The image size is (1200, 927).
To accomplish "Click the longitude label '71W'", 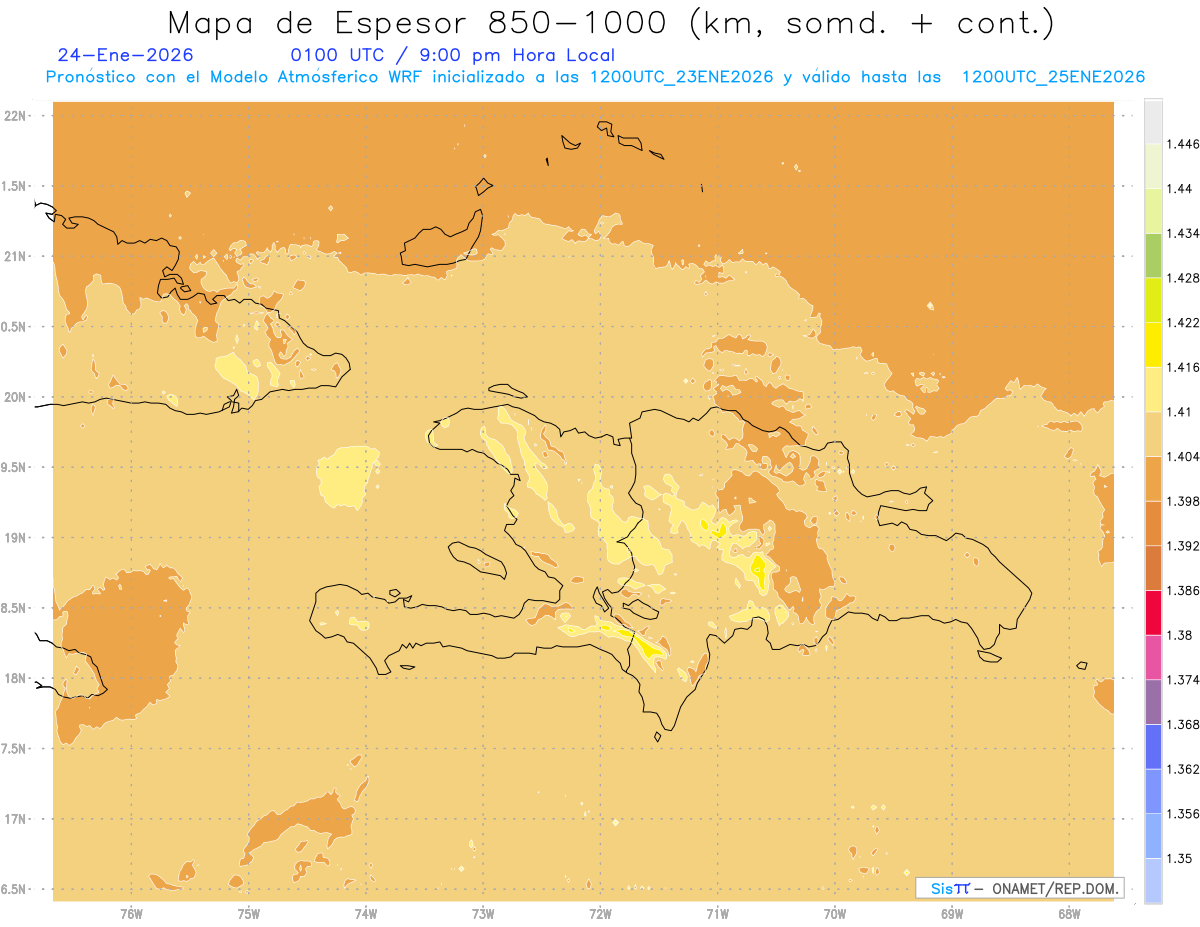I will point(717,914).
